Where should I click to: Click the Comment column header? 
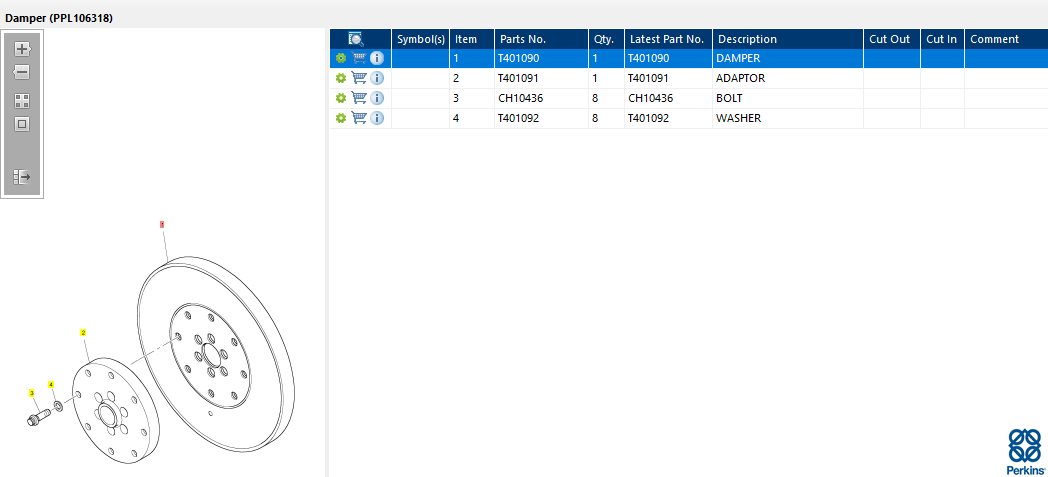click(1006, 39)
